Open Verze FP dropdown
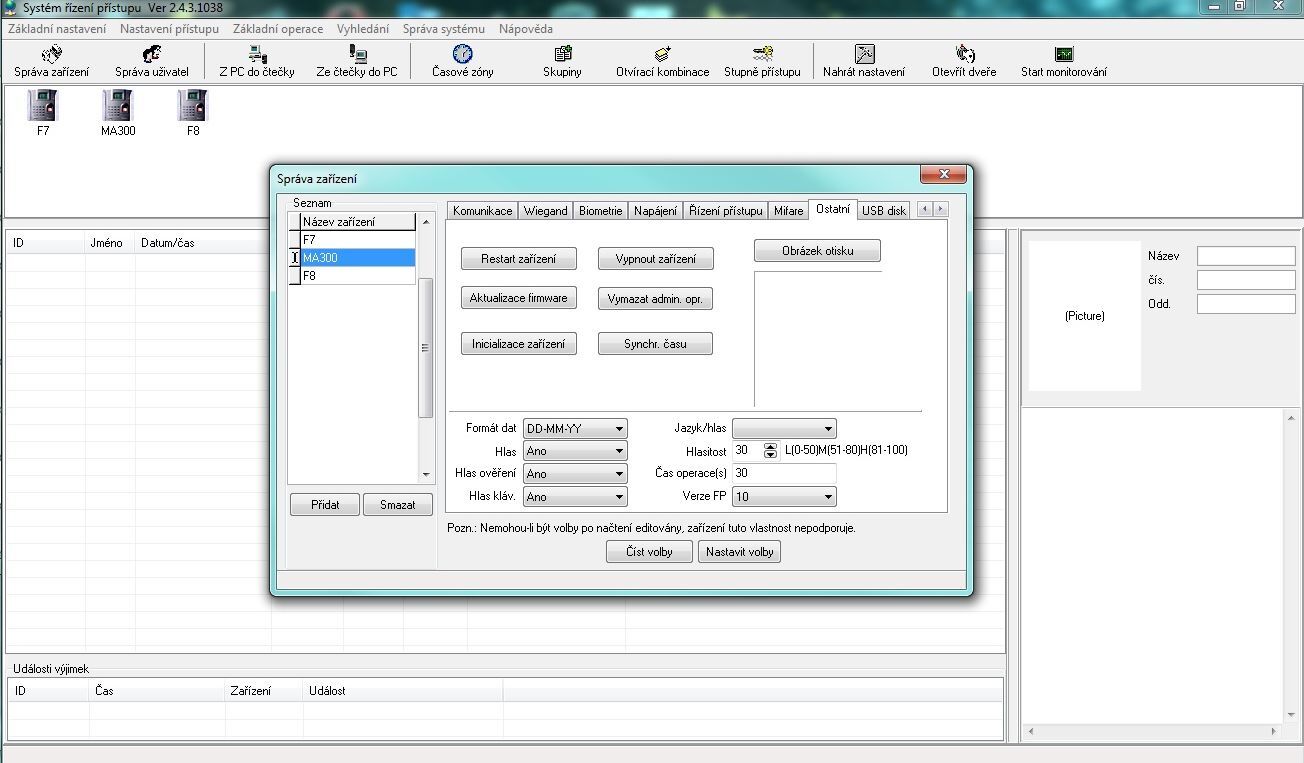 (784, 496)
